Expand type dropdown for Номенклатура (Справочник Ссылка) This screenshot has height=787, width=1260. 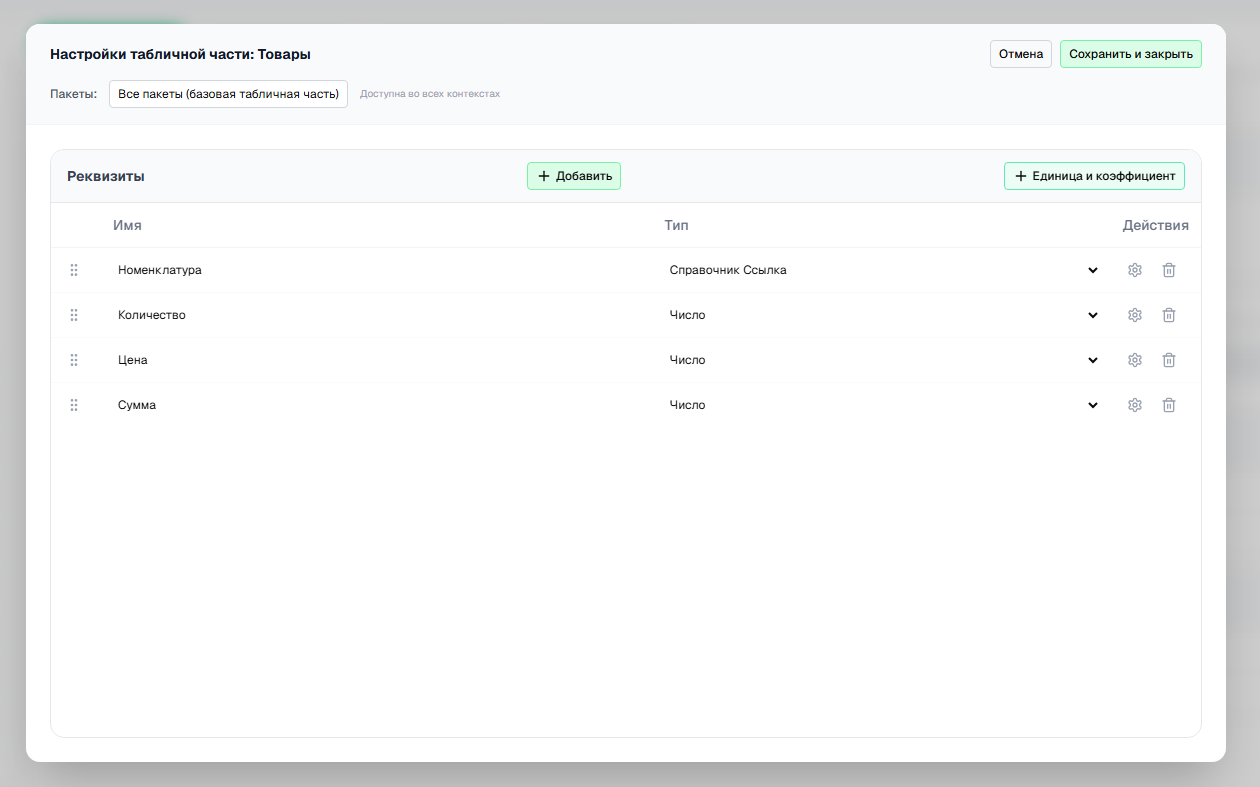(x=884, y=270)
